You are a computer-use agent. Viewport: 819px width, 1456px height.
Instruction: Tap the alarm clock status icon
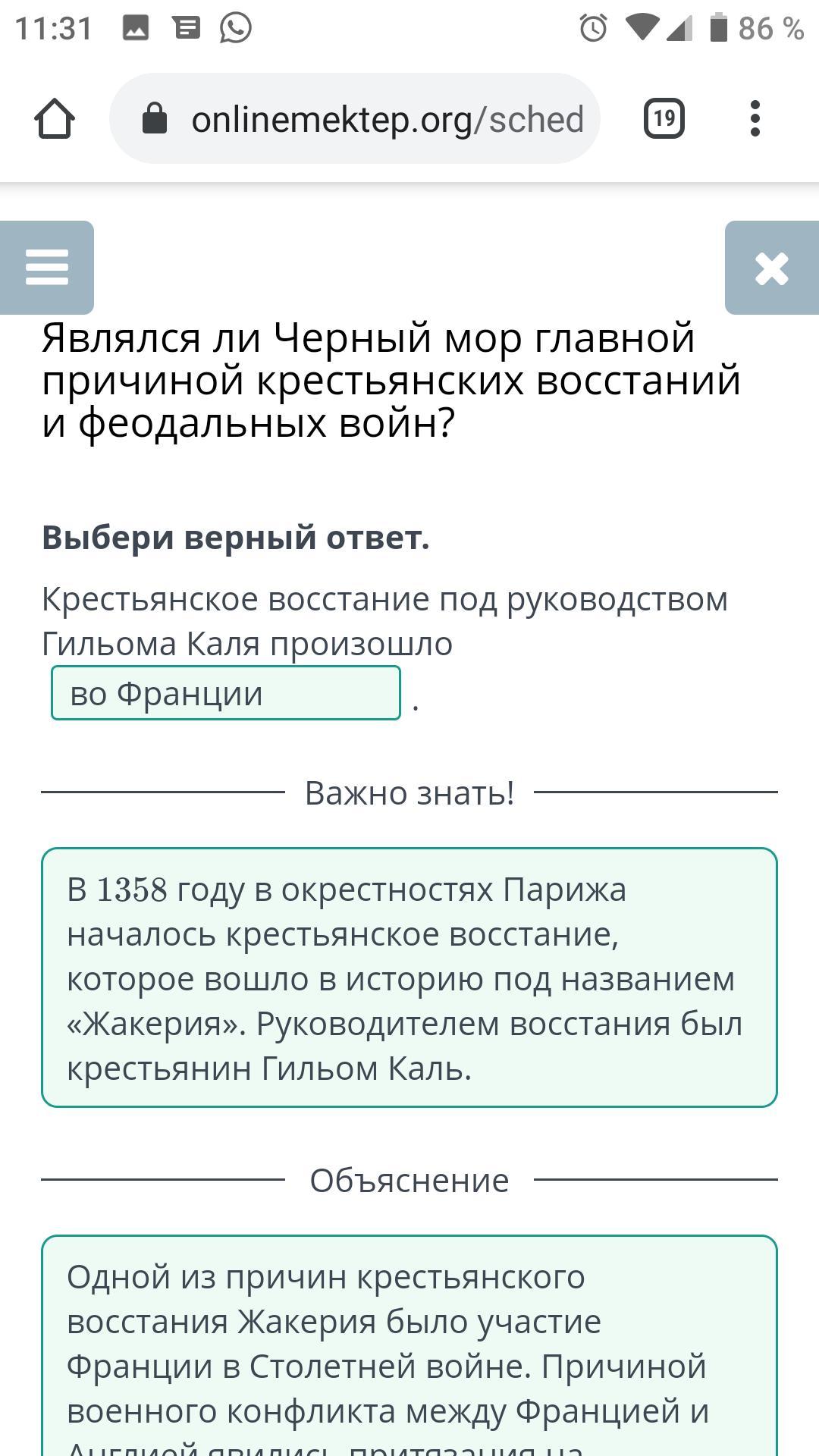pos(593,29)
